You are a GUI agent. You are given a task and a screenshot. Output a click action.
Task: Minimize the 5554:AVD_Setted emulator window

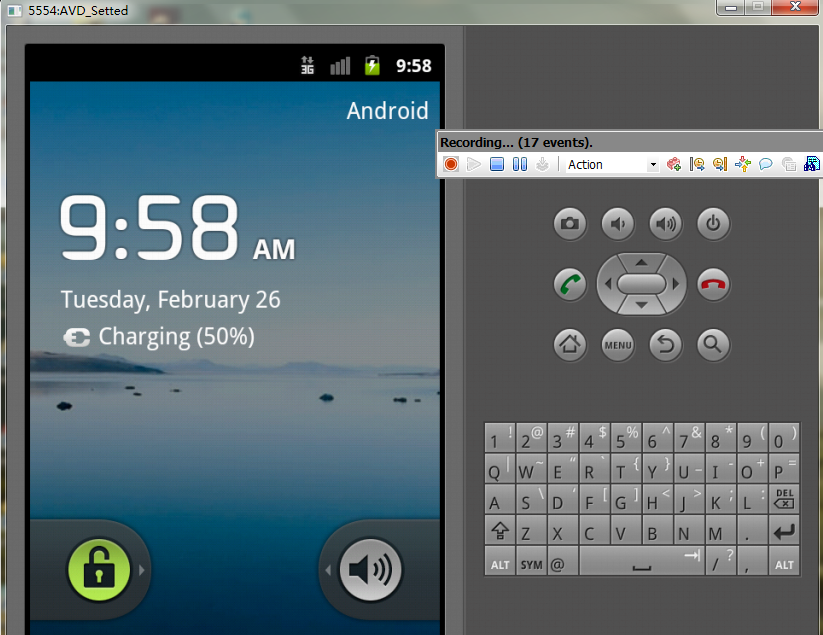tap(731, 7)
